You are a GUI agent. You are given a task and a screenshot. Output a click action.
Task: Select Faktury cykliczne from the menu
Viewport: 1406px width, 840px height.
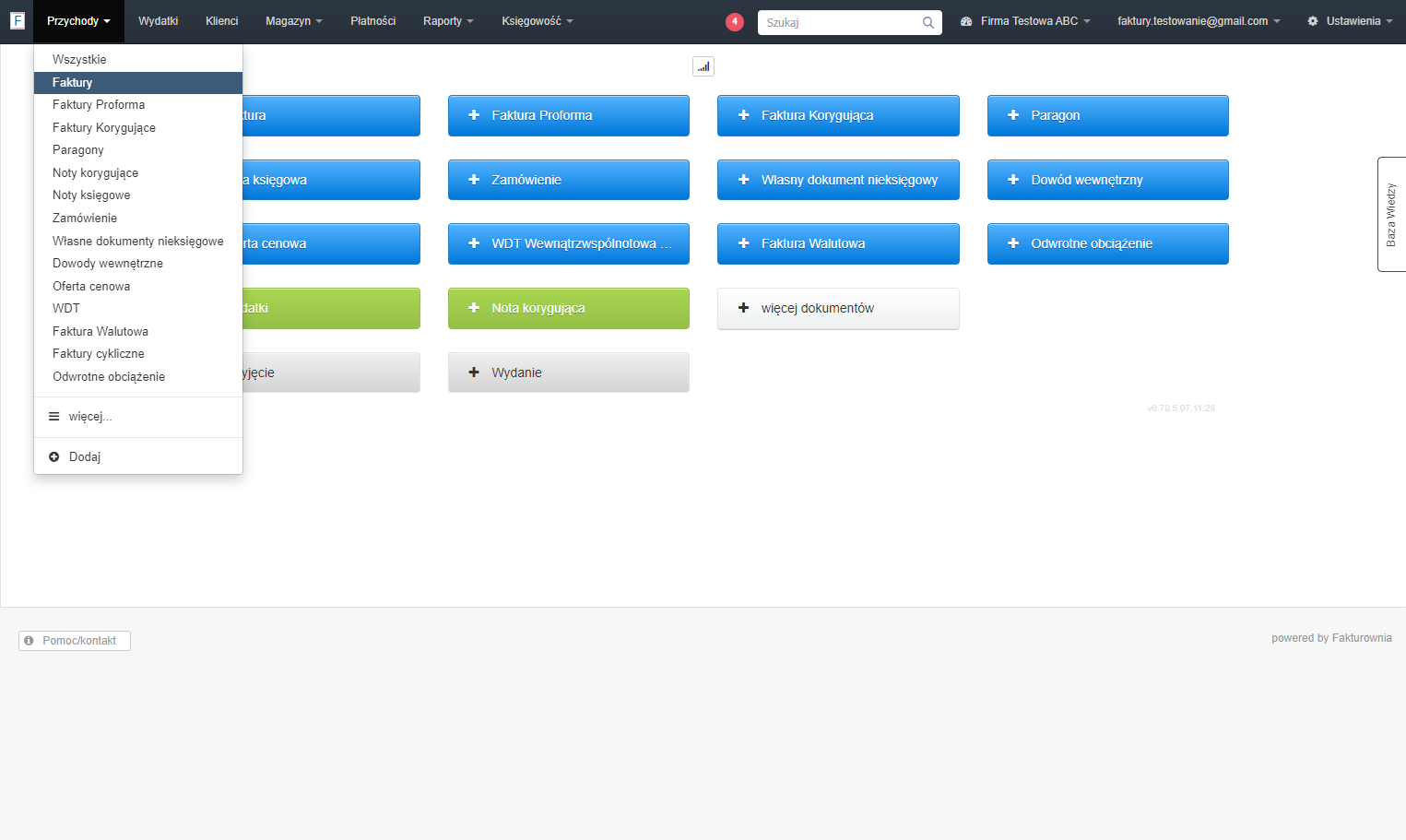138,354
